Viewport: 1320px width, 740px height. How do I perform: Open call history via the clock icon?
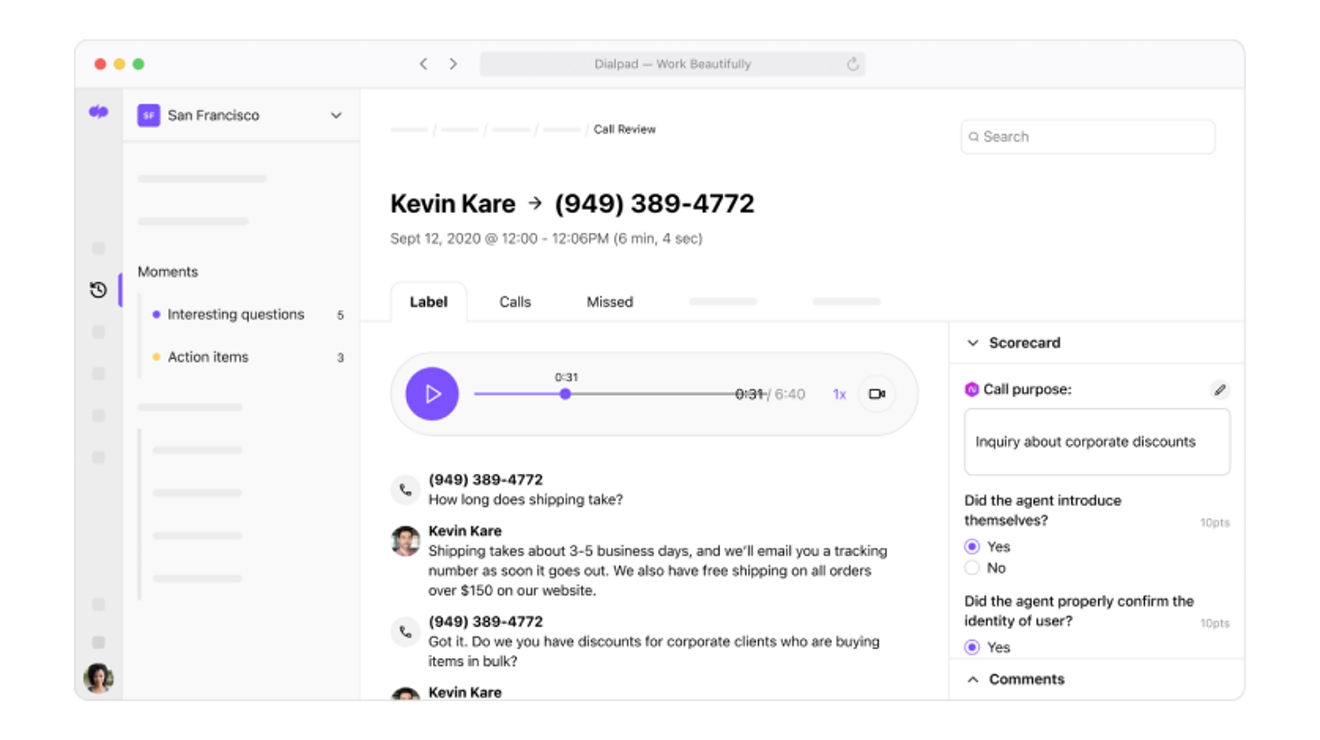[x=98, y=290]
